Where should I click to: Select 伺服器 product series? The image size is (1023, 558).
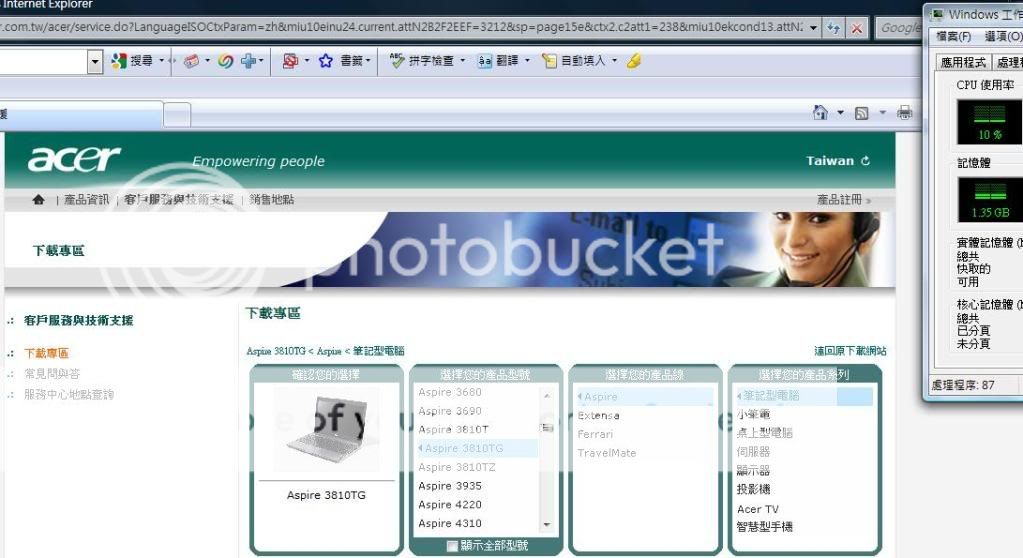click(x=753, y=452)
